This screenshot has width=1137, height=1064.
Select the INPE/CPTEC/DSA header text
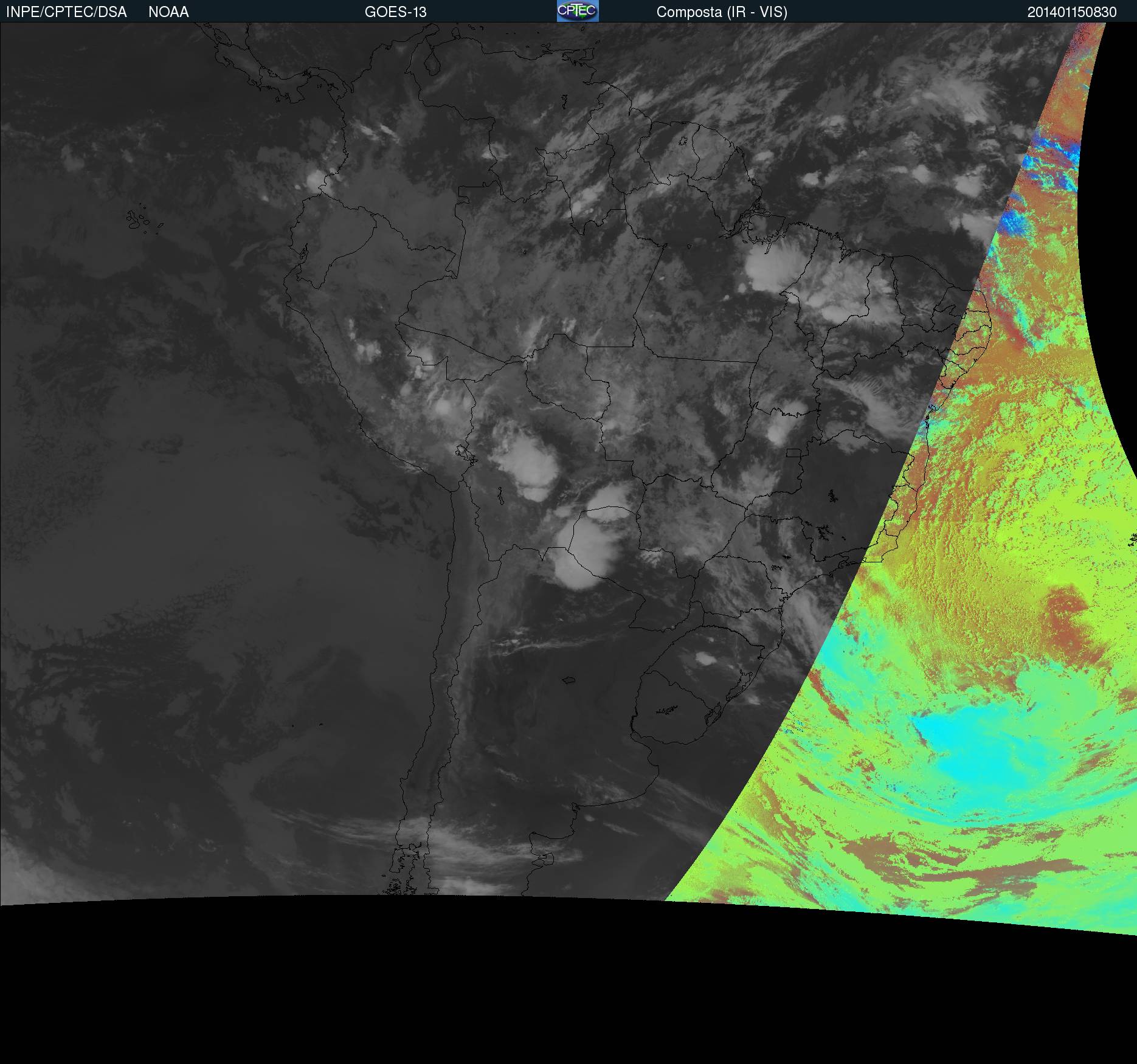[x=66, y=12]
